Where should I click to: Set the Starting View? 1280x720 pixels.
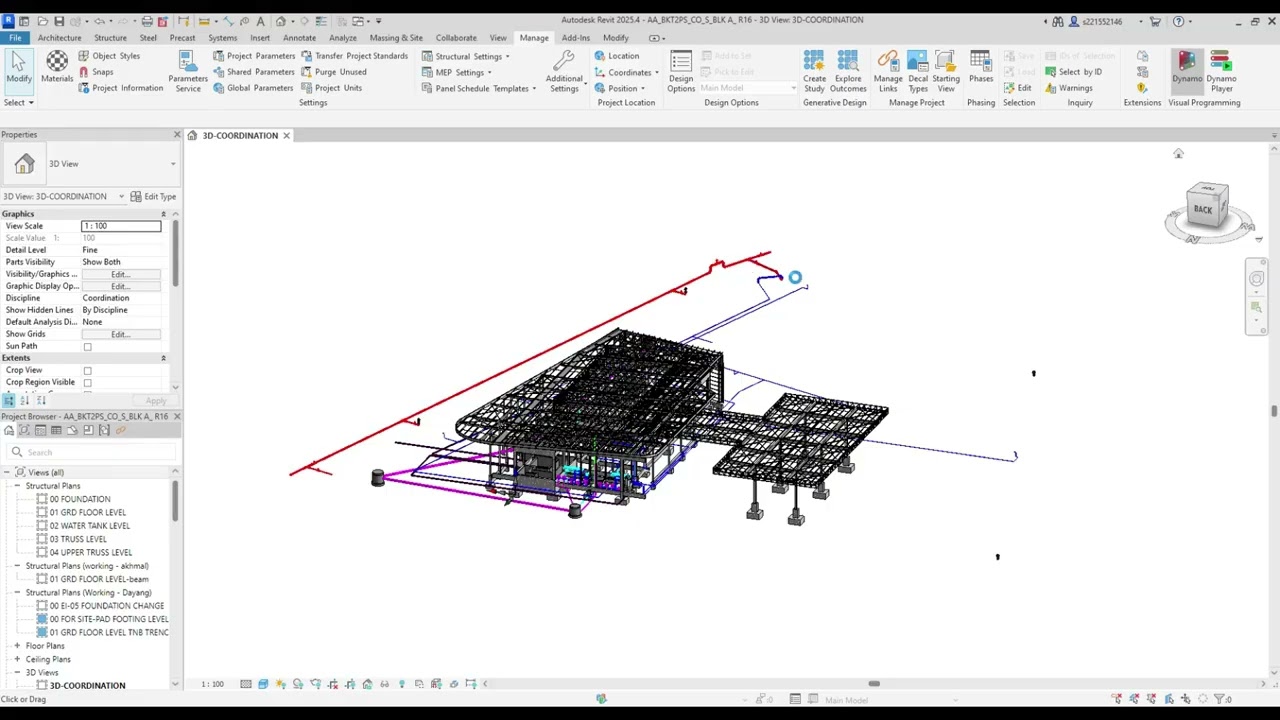pyautogui.click(x=946, y=72)
